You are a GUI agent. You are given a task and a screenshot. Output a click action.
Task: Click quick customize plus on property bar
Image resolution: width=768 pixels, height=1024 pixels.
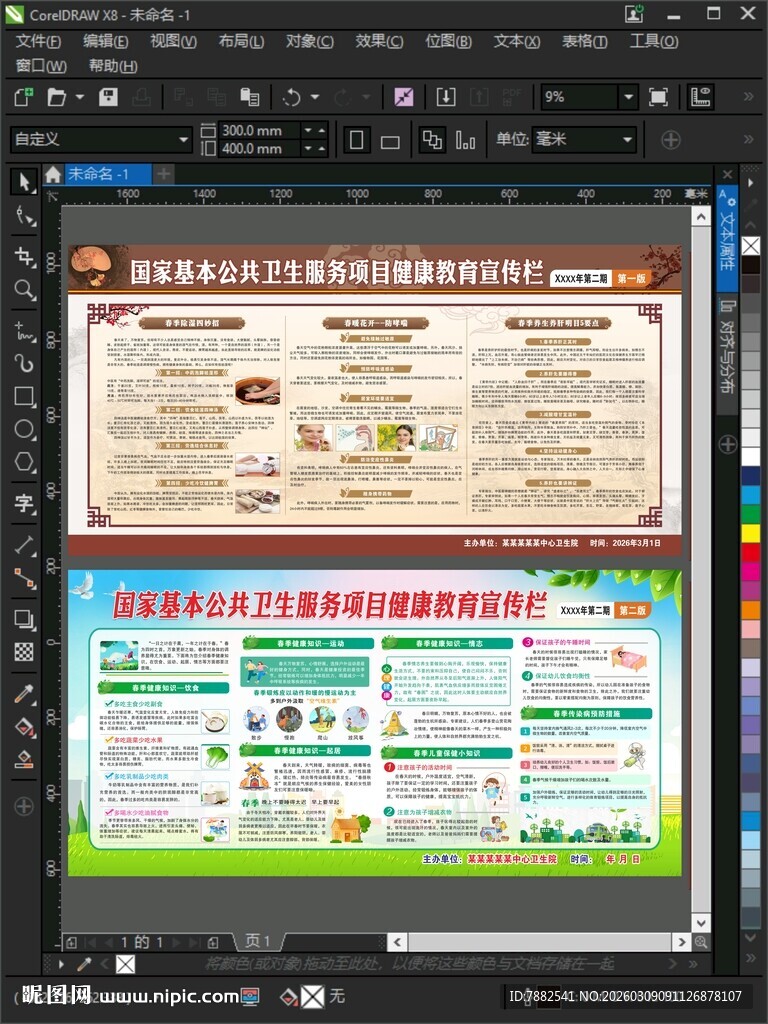671,139
